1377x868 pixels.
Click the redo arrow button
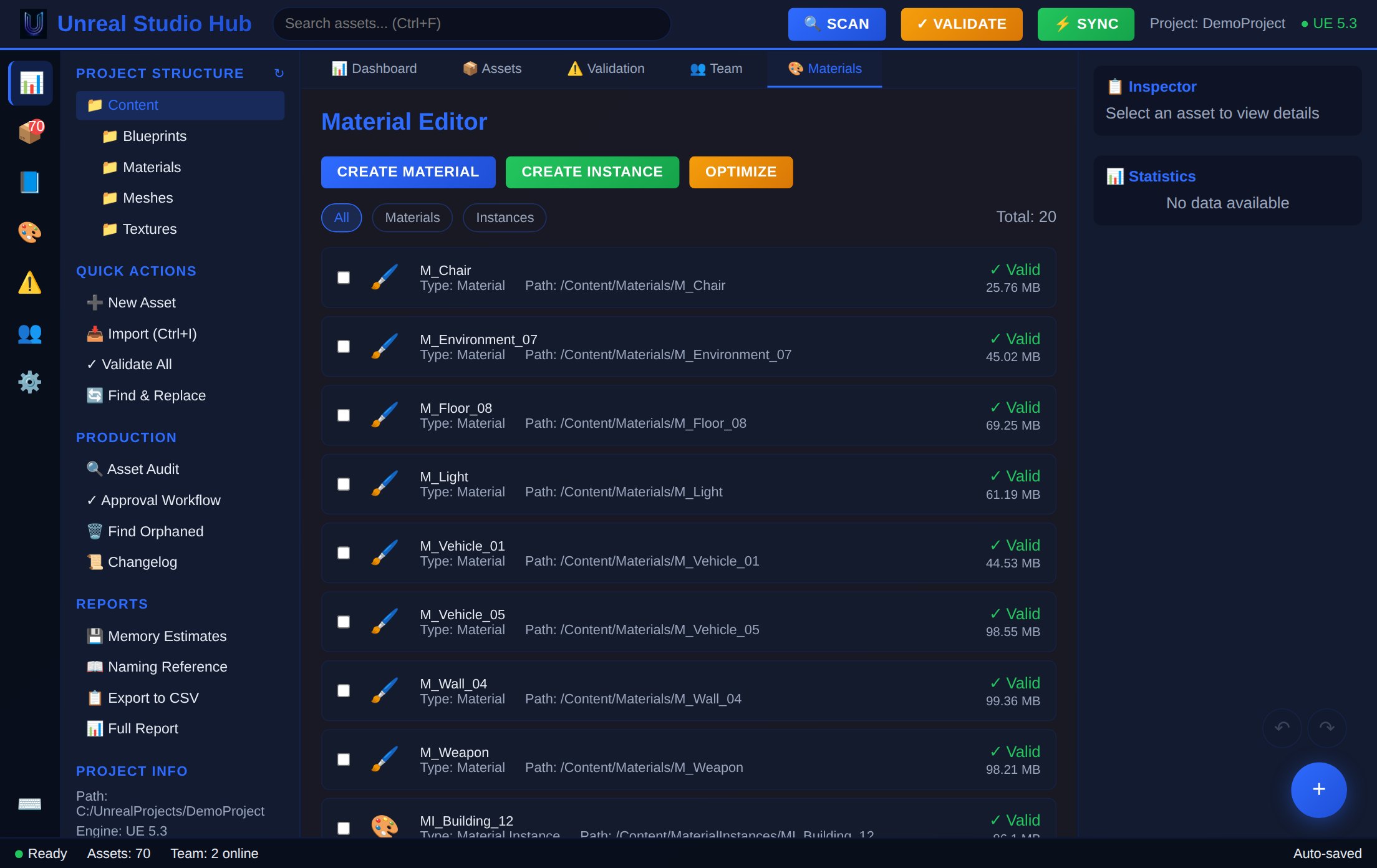tap(1327, 728)
